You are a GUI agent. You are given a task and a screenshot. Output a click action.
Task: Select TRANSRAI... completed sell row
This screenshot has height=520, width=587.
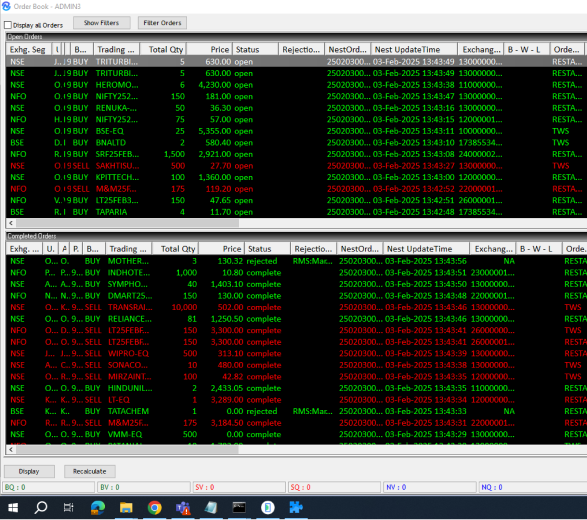click(x=296, y=307)
